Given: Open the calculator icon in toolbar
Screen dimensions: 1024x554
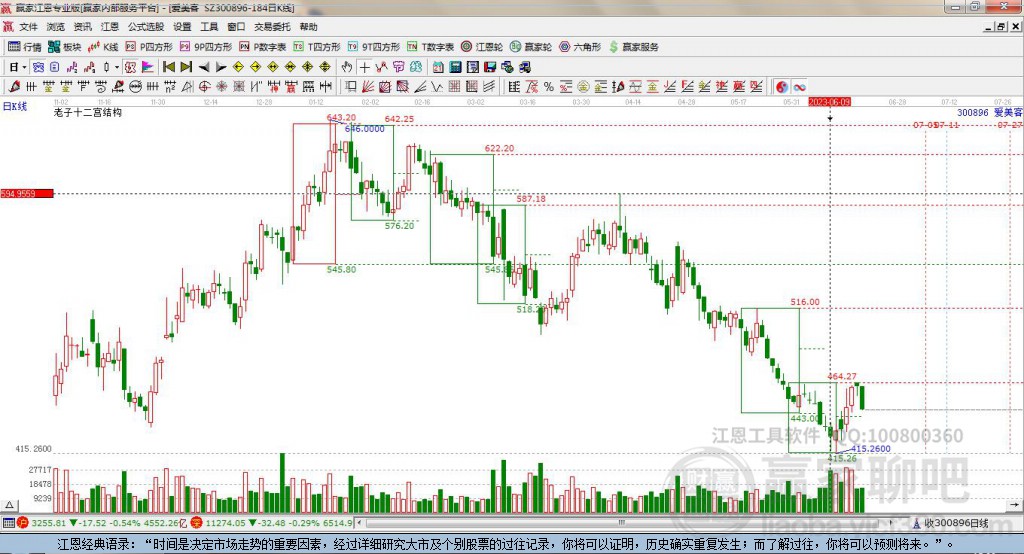Looking at the screenshot, I should coord(455,67).
